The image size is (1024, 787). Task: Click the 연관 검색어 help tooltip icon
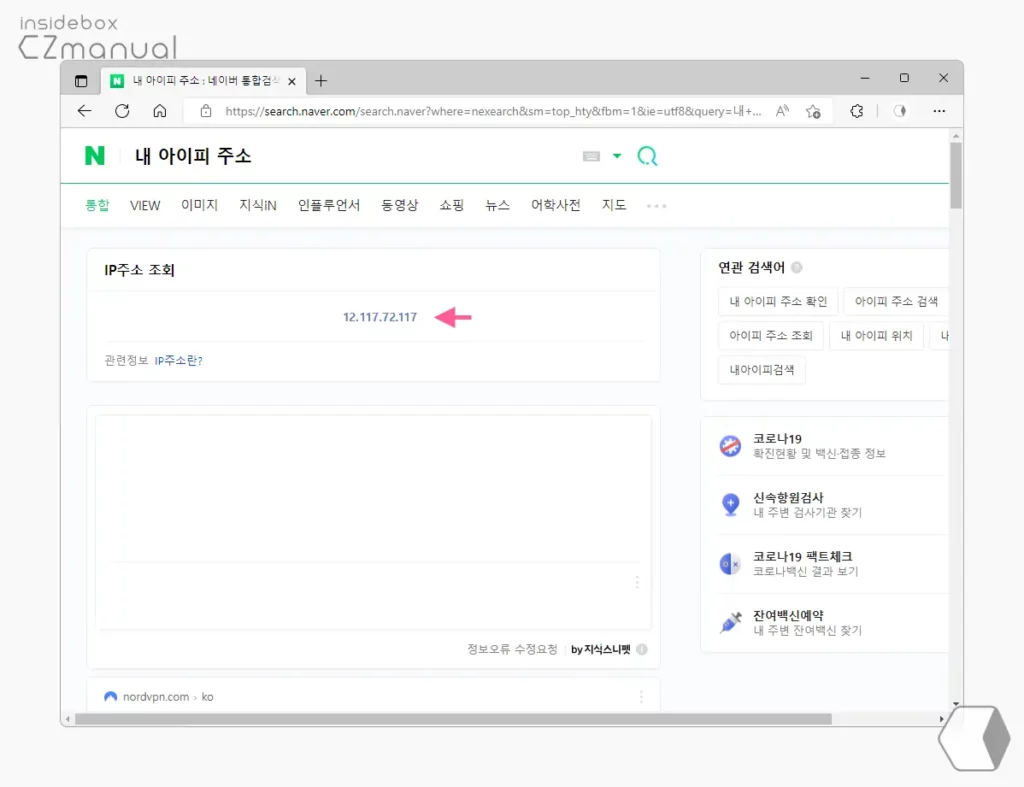pyautogui.click(x=797, y=267)
